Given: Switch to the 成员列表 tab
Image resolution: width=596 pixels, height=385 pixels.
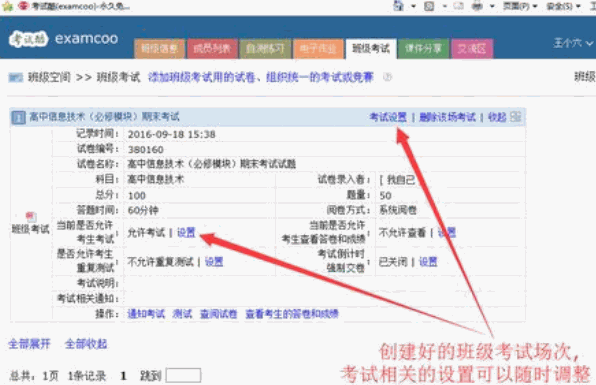Looking at the screenshot, I should tap(212, 49).
